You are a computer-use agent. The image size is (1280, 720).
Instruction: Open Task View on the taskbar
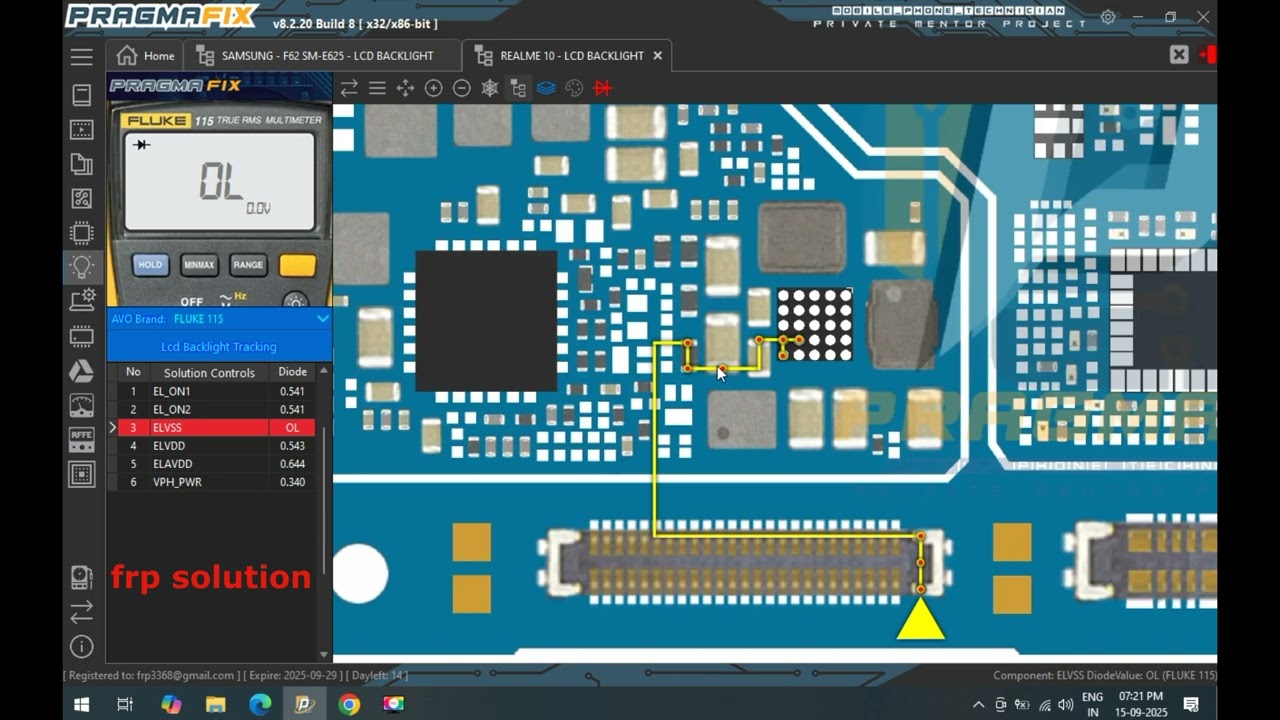click(125, 704)
